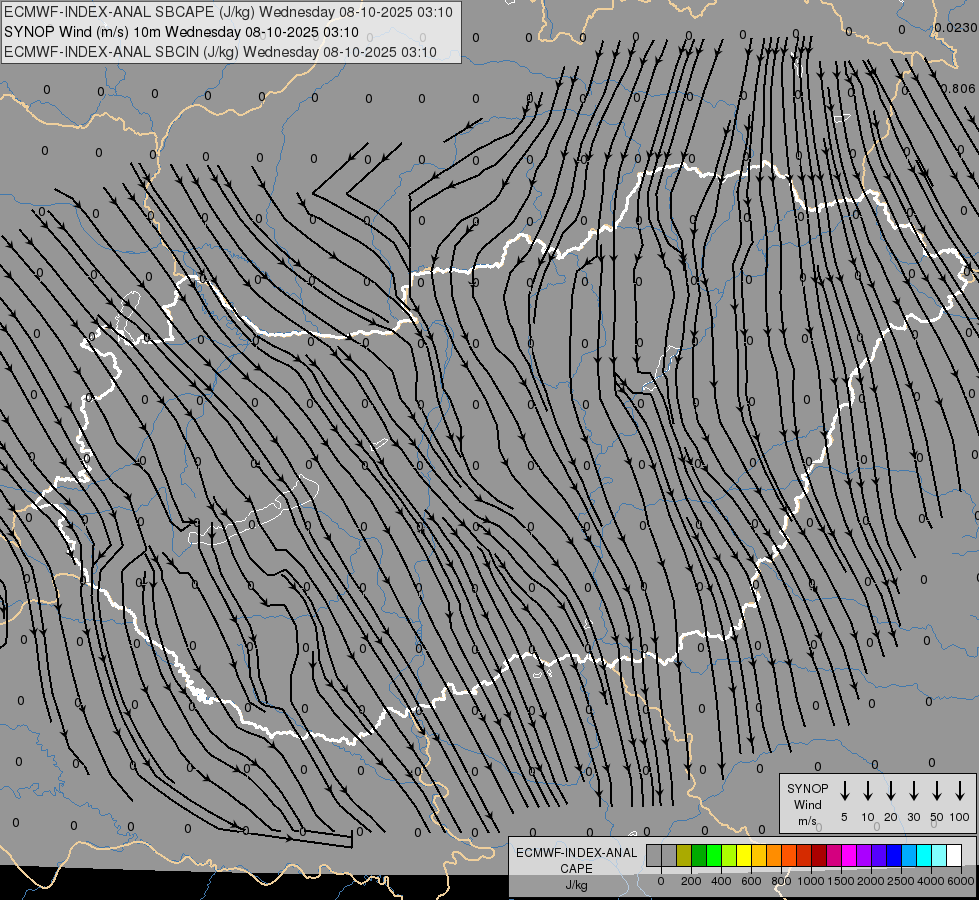Click the SYNOP Wind m/s legend label
This screenshot has height=900, width=979.
coord(807,804)
